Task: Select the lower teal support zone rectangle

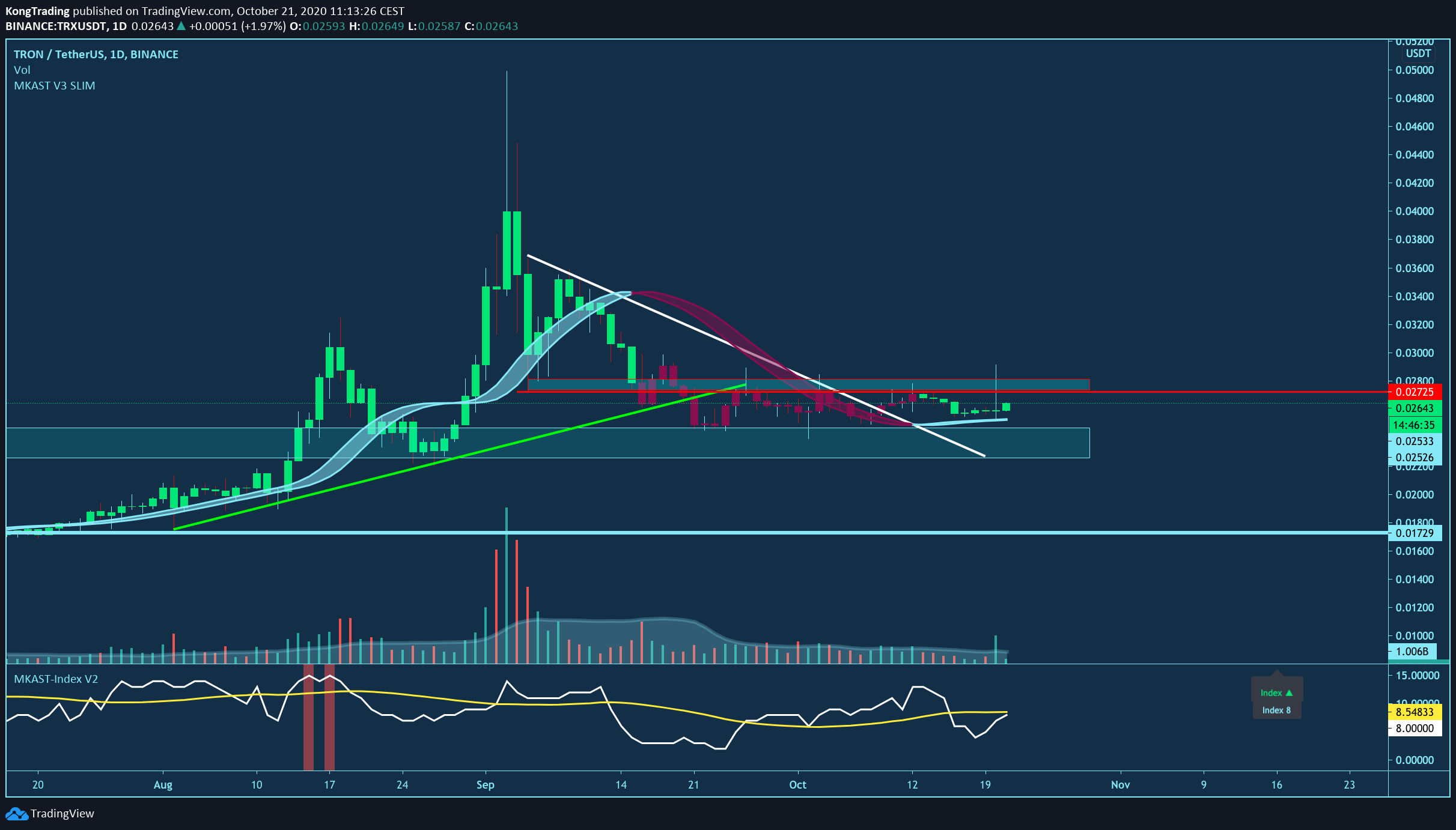Action: point(547,443)
